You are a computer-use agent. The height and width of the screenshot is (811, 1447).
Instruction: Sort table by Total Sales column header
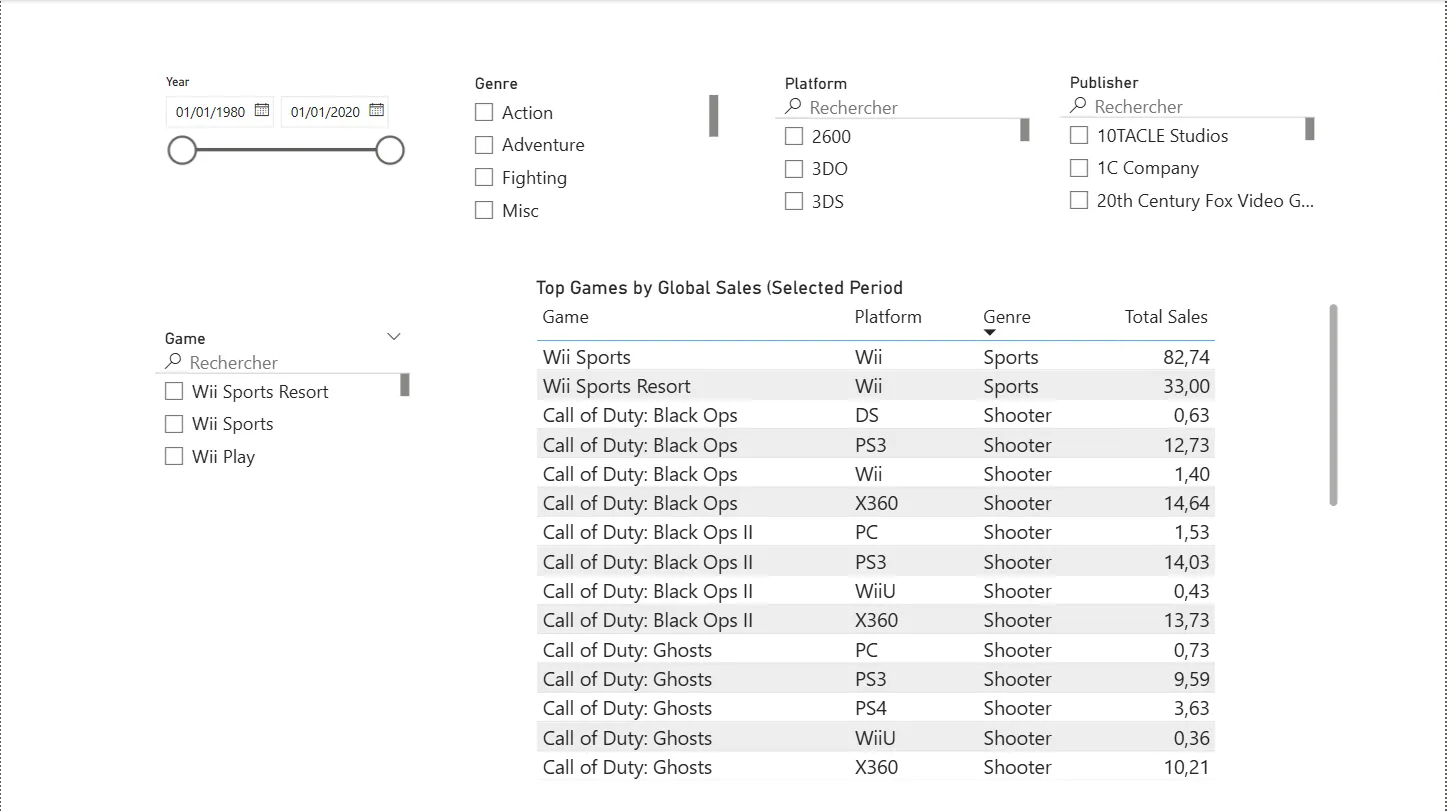[x=1166, y=317]
